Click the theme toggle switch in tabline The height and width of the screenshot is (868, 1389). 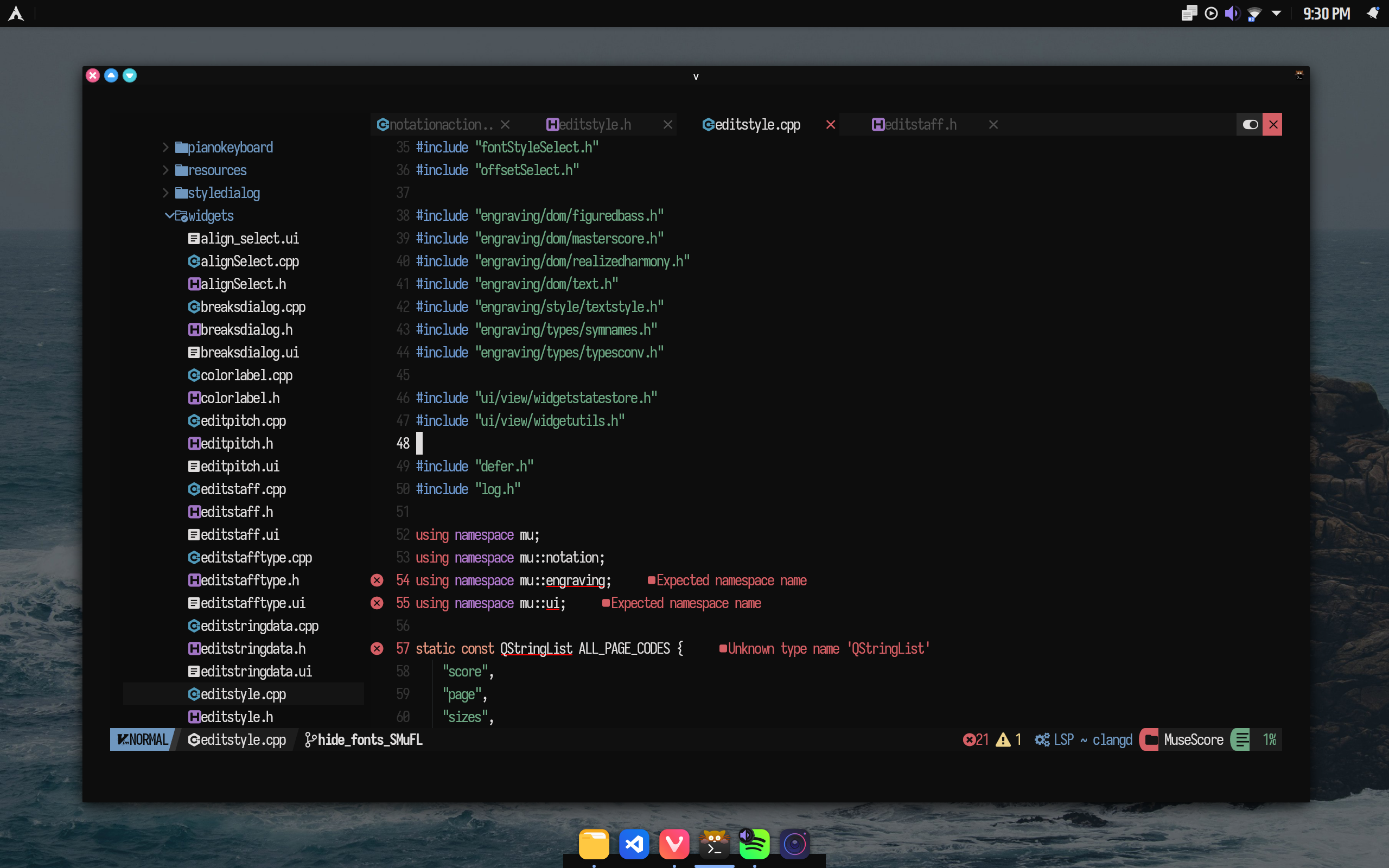pos(1250,125)
